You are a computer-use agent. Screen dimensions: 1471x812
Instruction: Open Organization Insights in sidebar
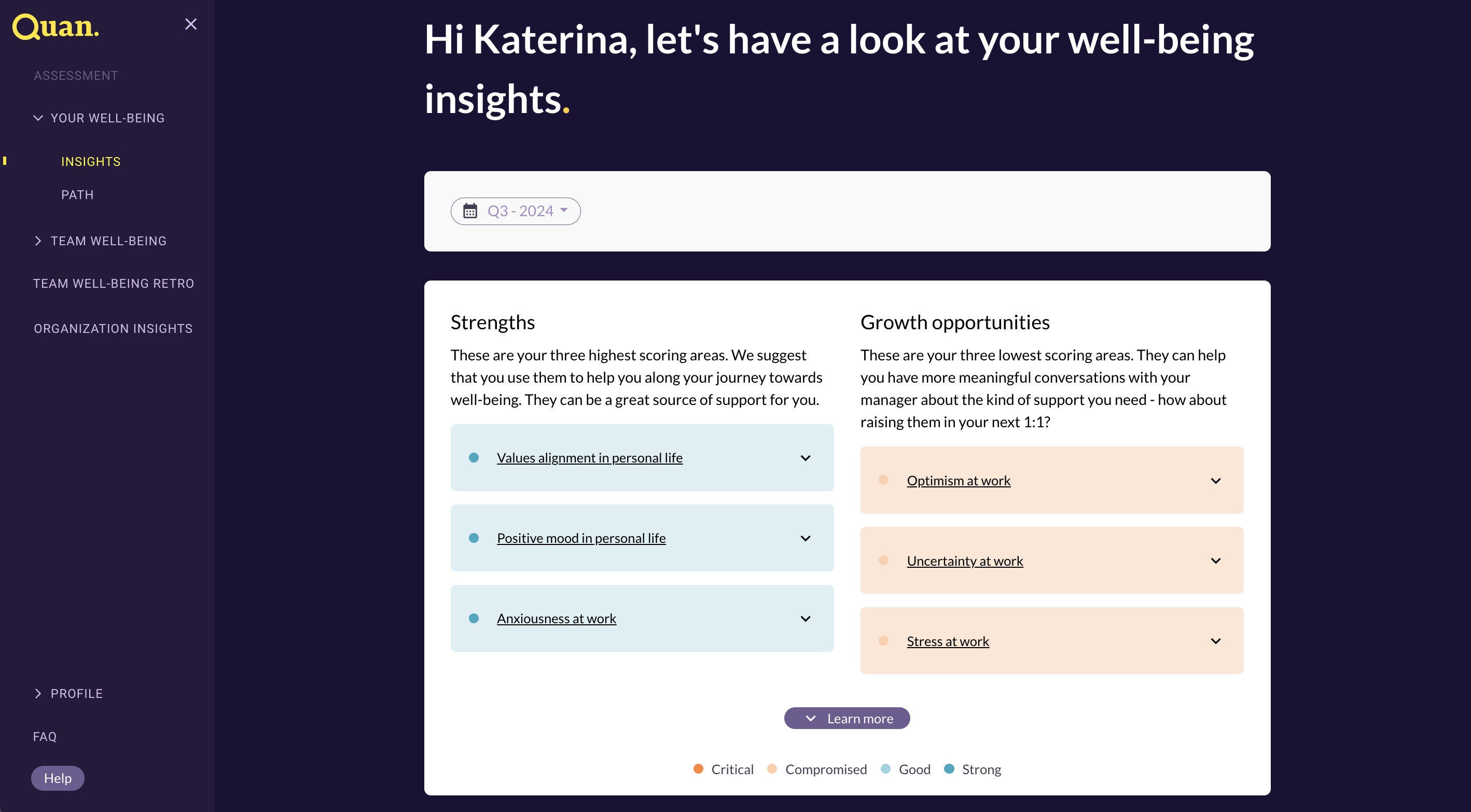coord(113,328)
